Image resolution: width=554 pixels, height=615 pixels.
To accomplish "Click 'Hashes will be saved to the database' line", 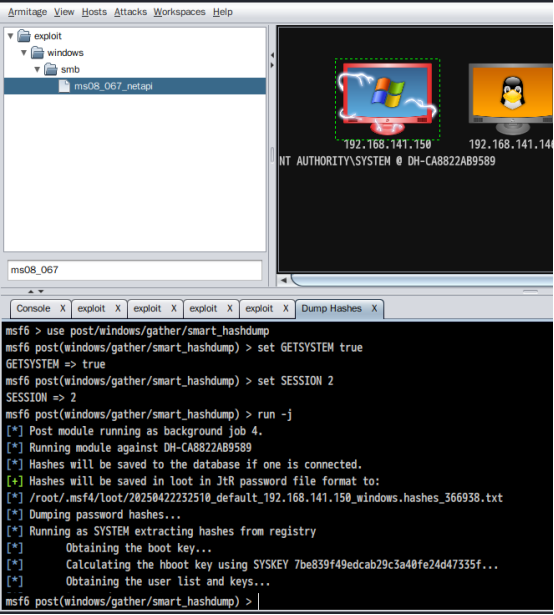I will (195, 465).
